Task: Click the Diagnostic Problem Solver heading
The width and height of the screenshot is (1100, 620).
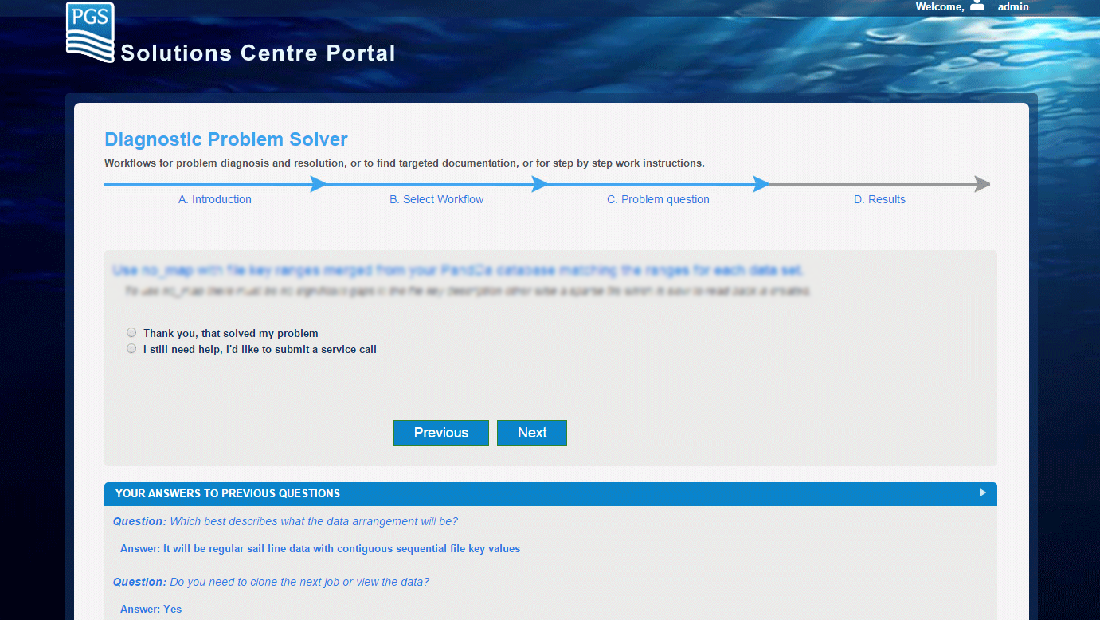Action: 226,139
